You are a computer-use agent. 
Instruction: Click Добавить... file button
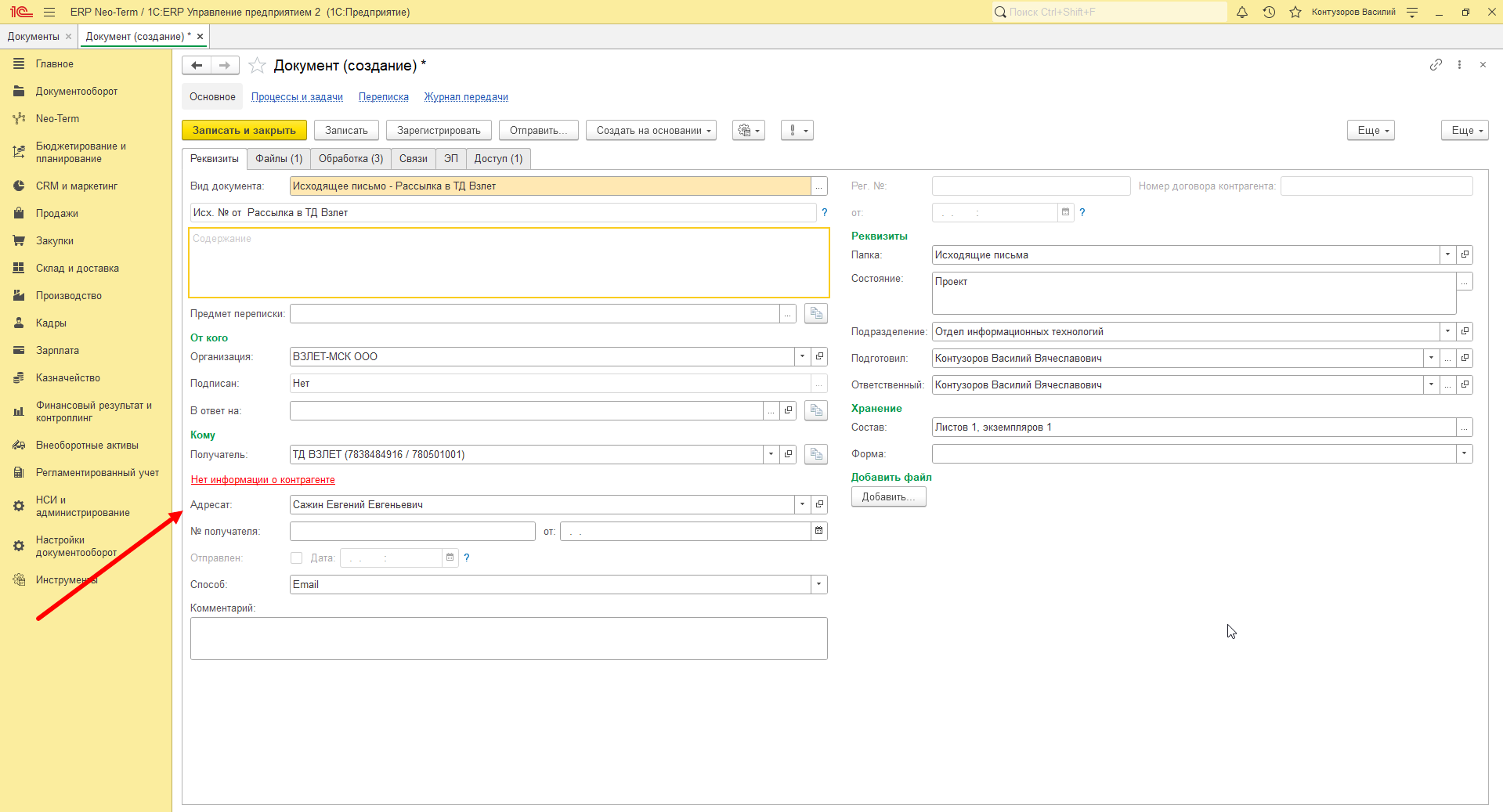pyautogui.click(x=888, y=496)
